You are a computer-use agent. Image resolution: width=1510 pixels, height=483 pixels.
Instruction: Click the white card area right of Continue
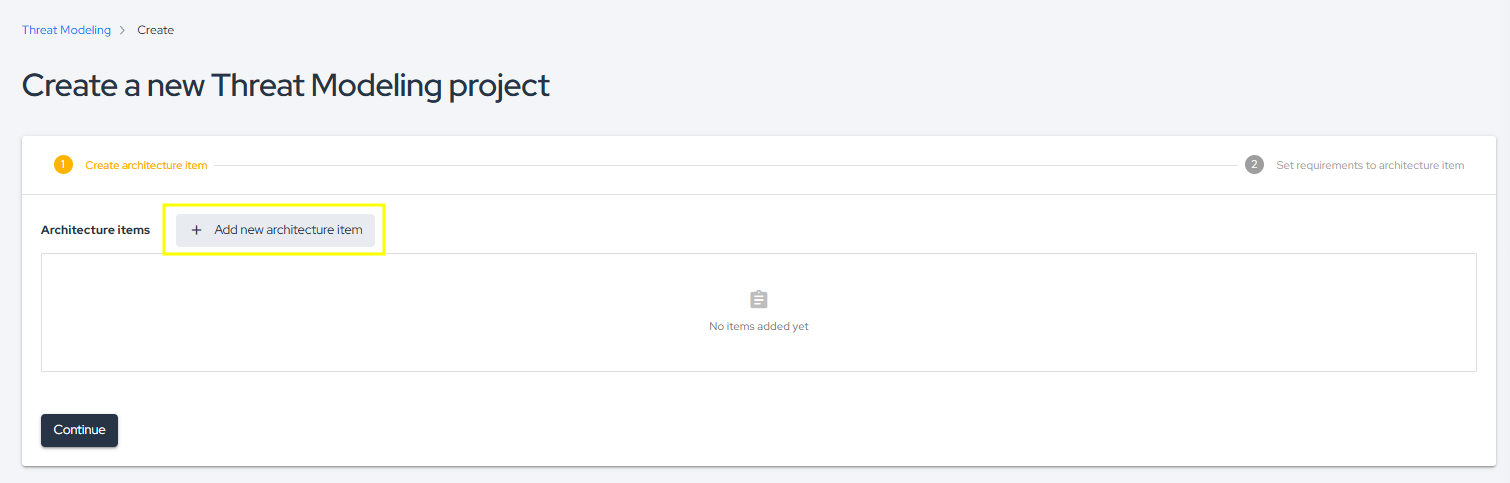click(x=700, y=430)
